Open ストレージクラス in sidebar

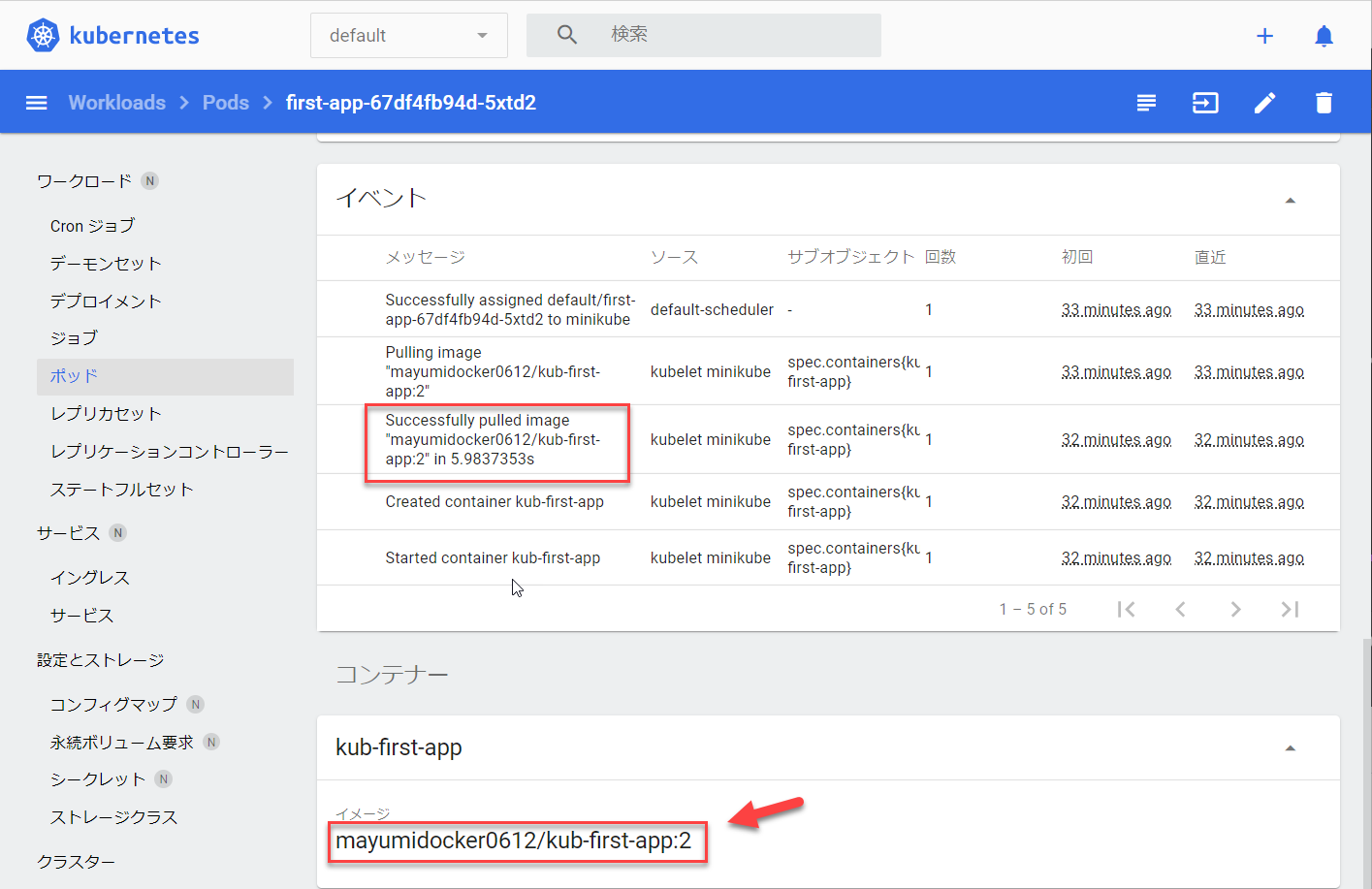click(x=114, y=817)
